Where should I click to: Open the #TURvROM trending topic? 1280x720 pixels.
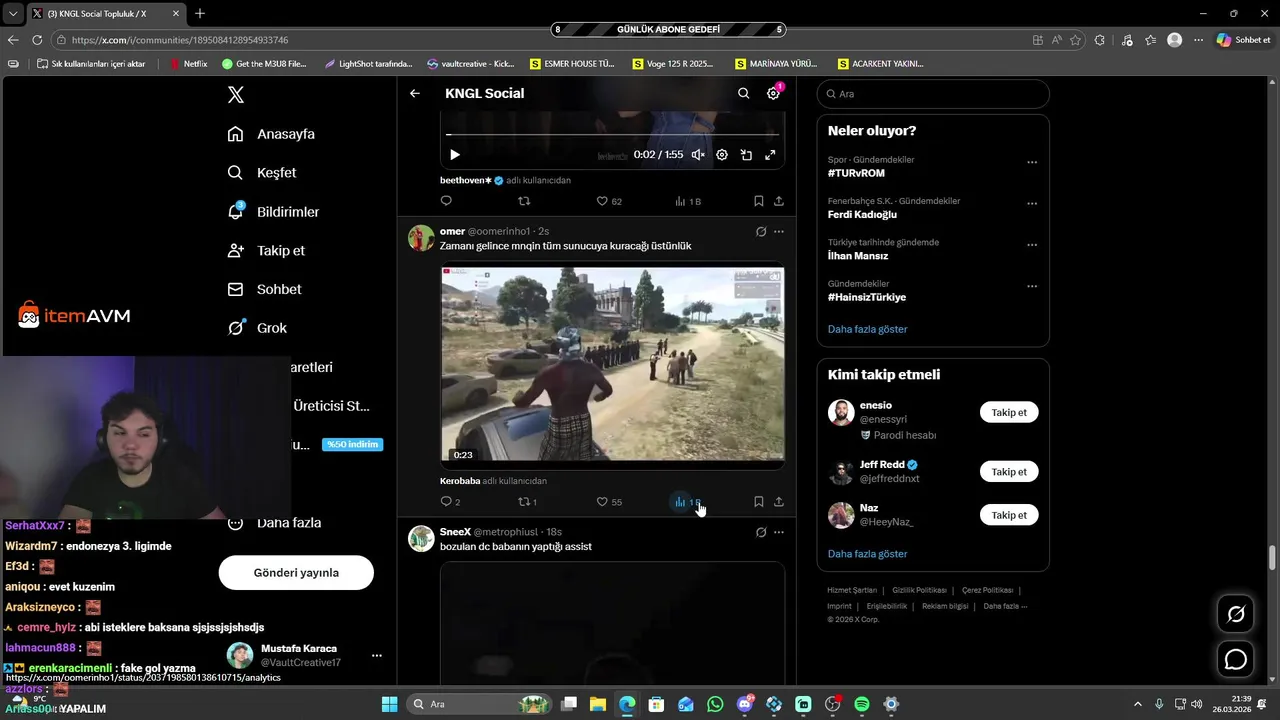point(856,173)
